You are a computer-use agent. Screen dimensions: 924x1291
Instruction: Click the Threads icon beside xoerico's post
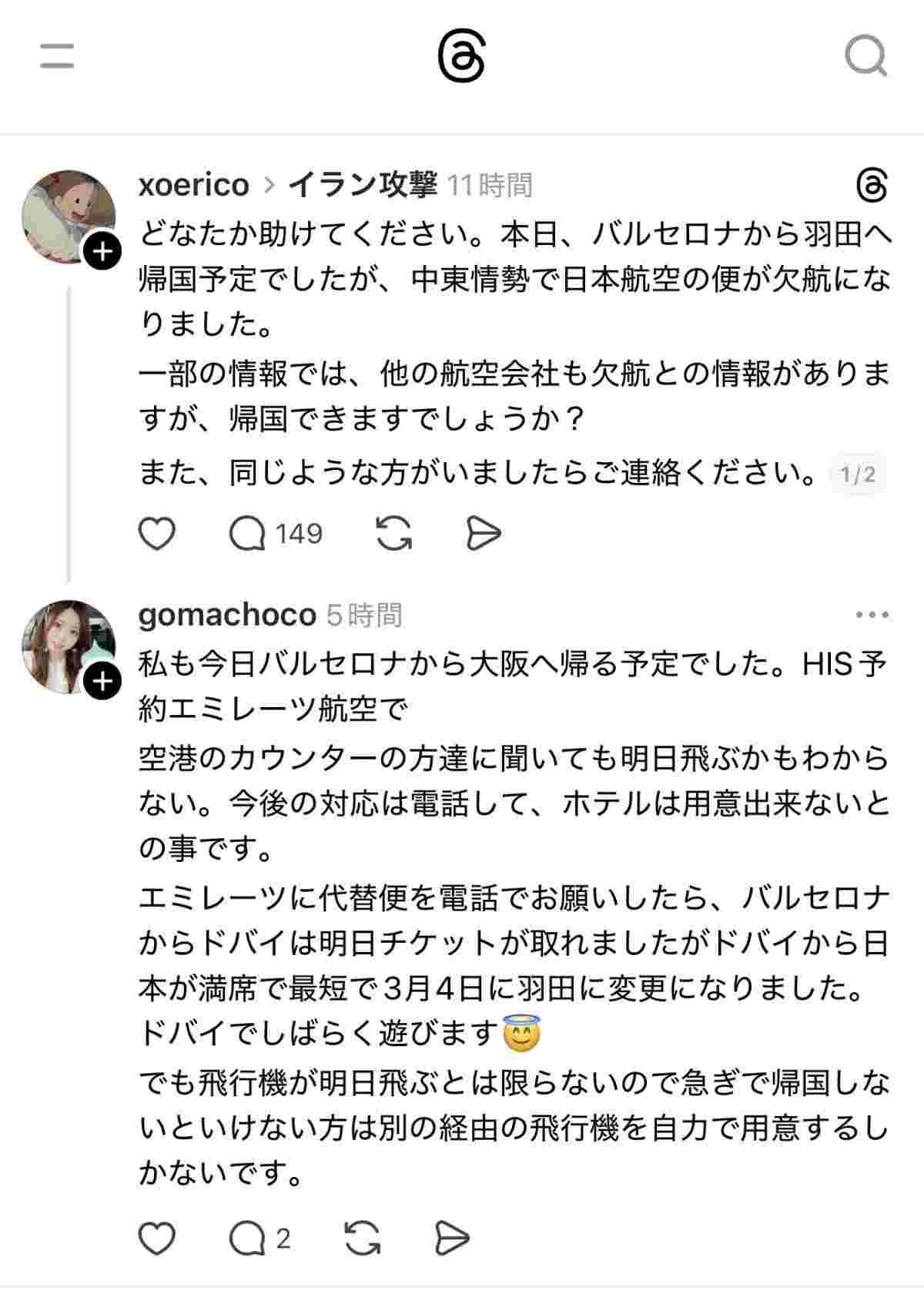pos(872,186)
